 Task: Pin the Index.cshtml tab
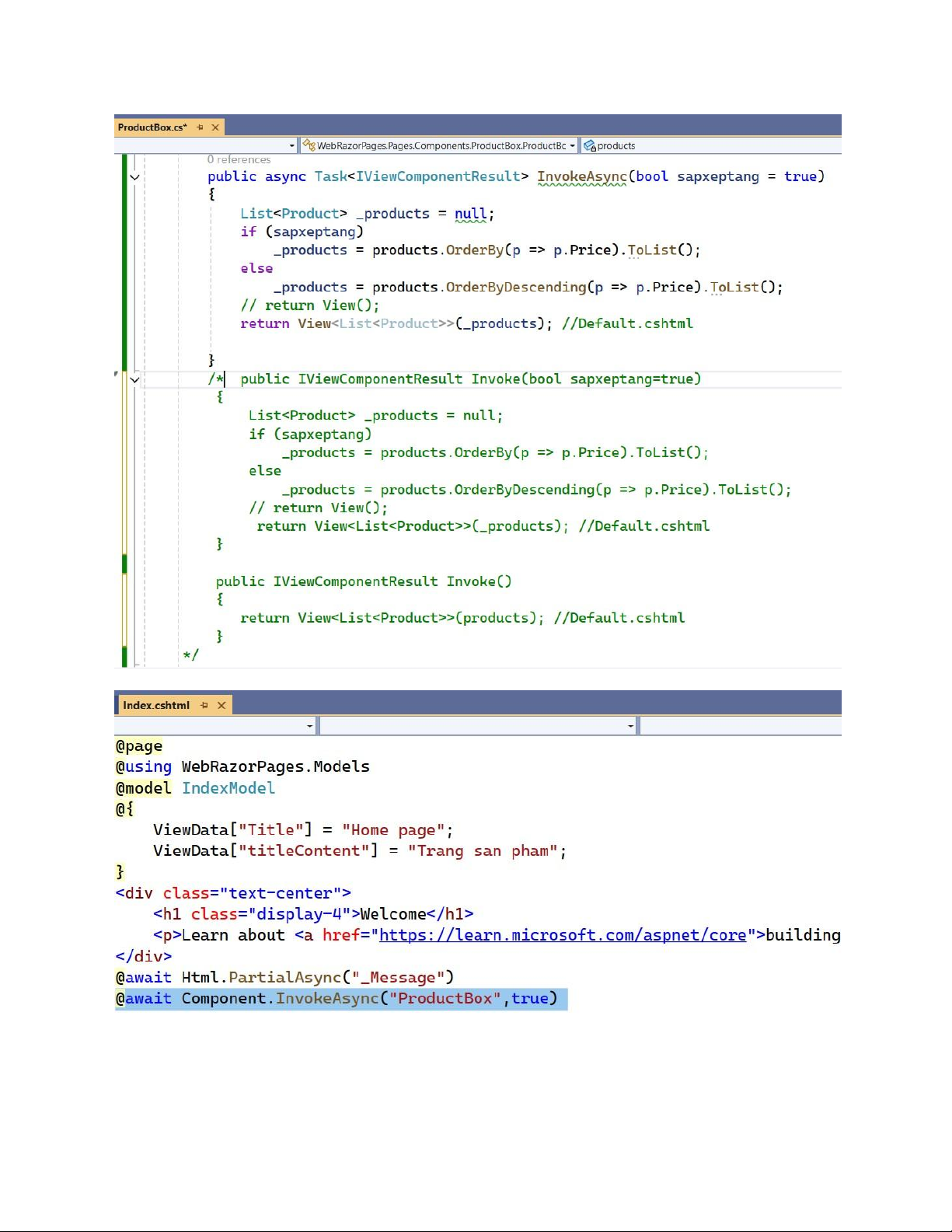point(204,706)
